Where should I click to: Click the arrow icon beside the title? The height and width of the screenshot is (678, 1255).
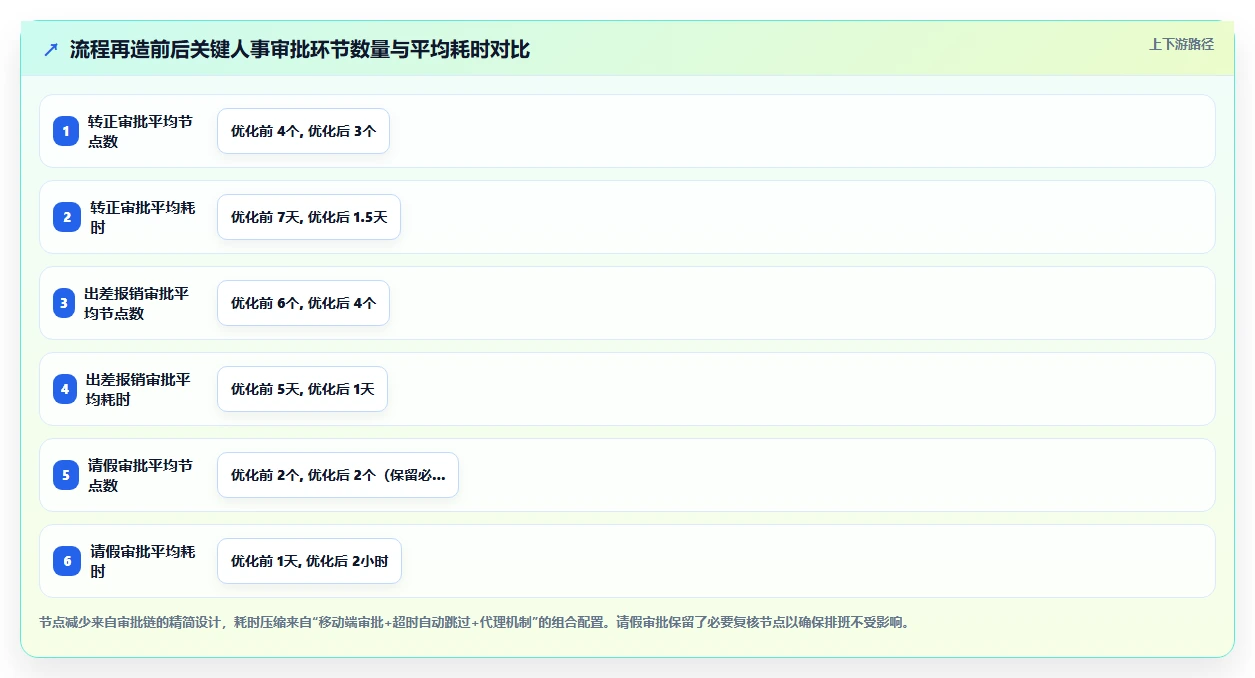click(51, 49)
